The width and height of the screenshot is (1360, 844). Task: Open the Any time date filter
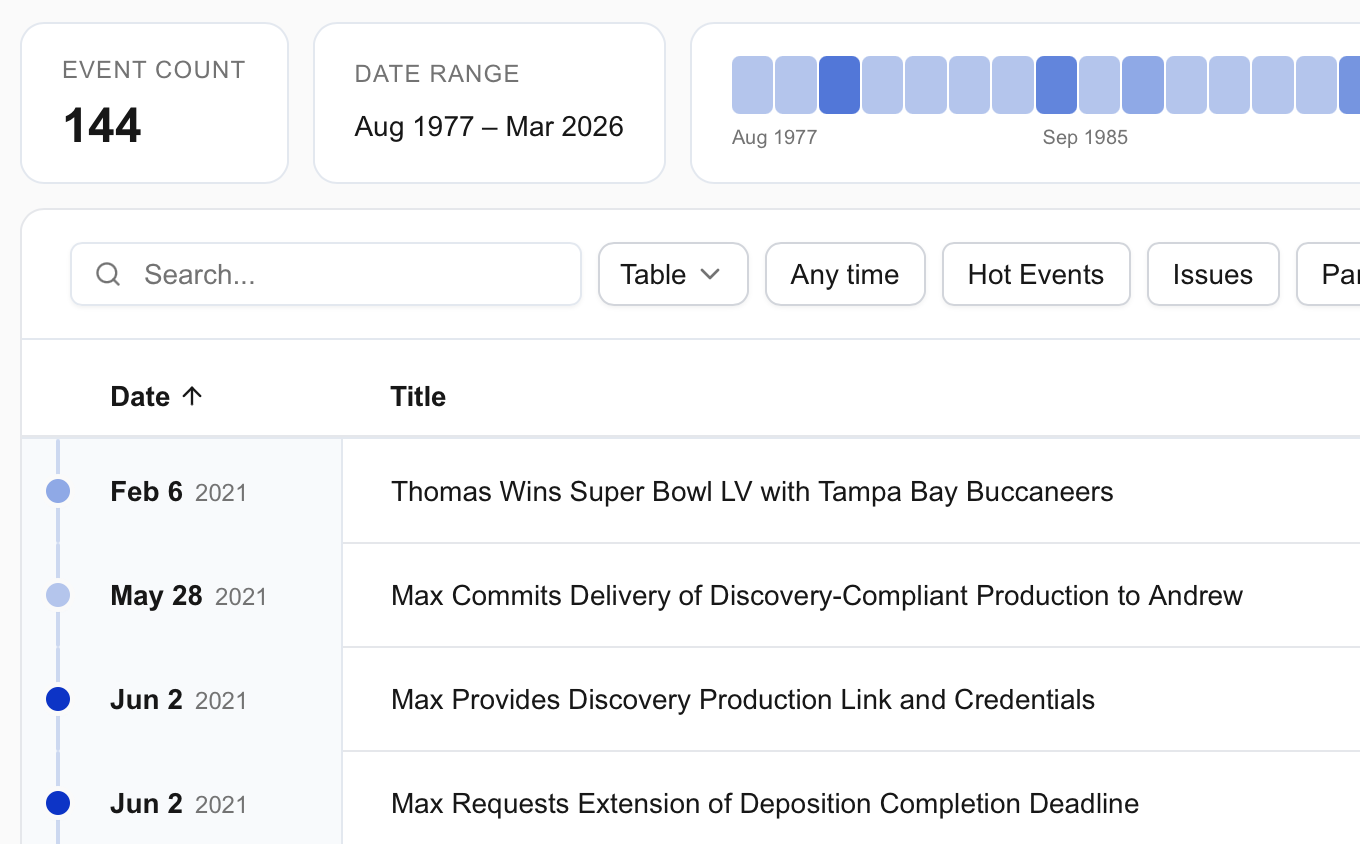tap(845, 274)
